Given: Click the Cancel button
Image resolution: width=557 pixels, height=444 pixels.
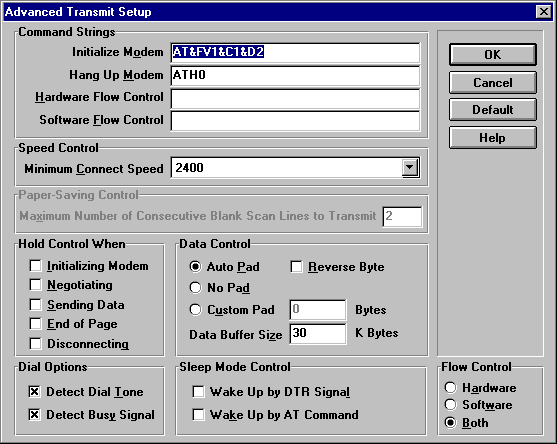Looking at the screenshot, I should coord(492,82).
